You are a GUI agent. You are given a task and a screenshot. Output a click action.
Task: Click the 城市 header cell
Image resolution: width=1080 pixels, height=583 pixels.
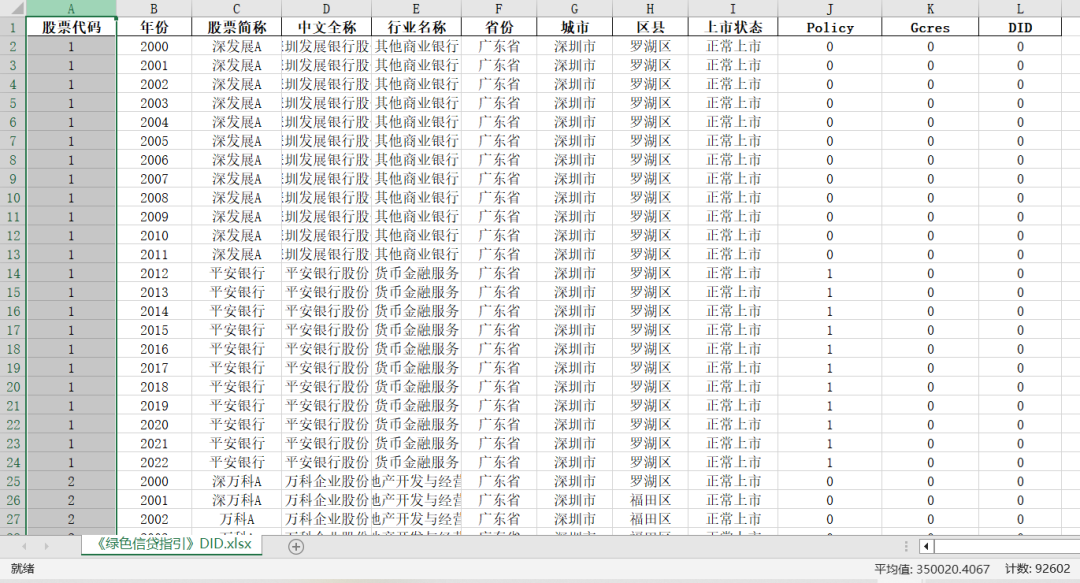click(x=574, y=28)
